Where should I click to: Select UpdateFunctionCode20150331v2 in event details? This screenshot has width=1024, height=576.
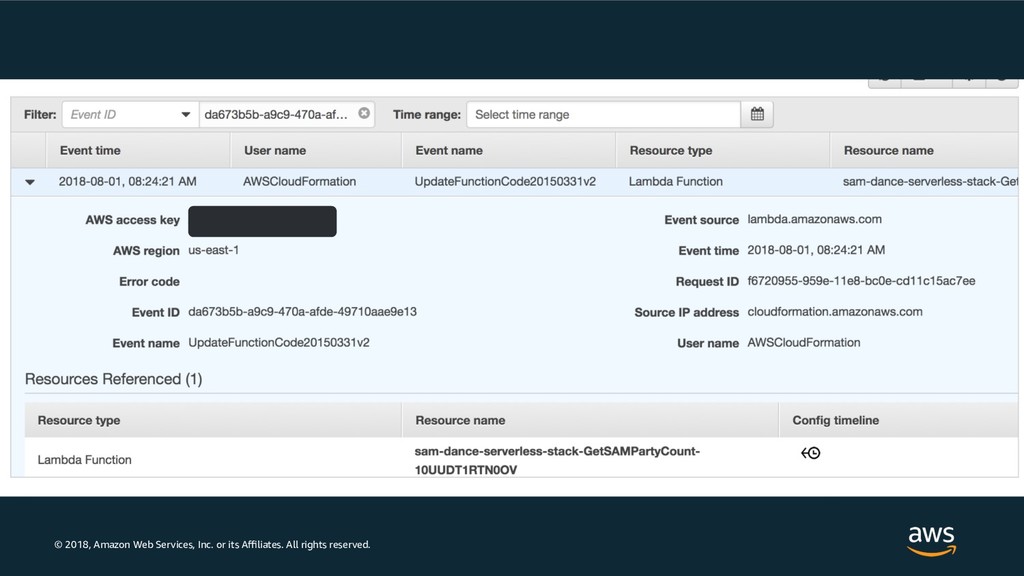click(x=279, y=342)
